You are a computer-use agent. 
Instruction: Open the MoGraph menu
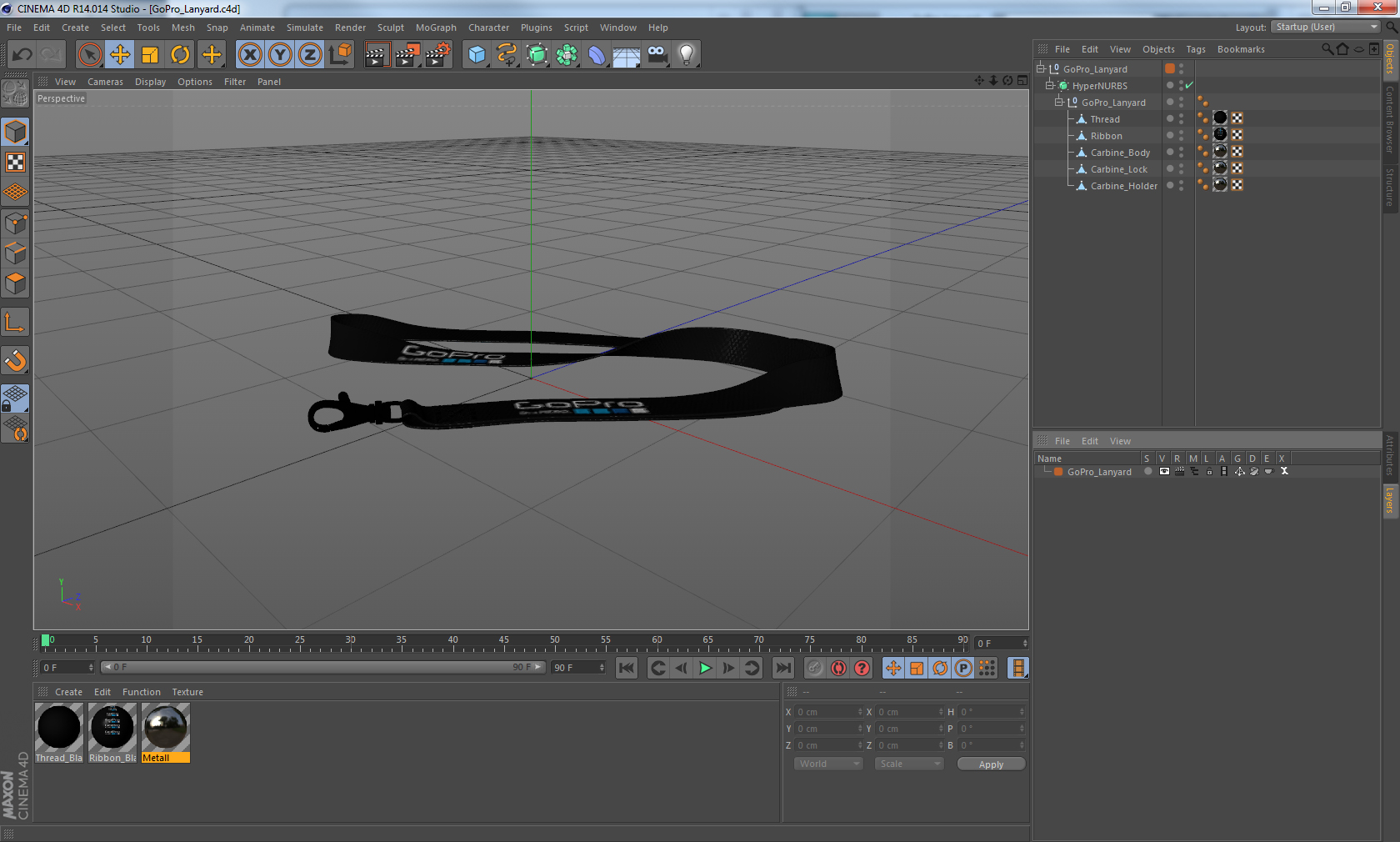(436, 28)
